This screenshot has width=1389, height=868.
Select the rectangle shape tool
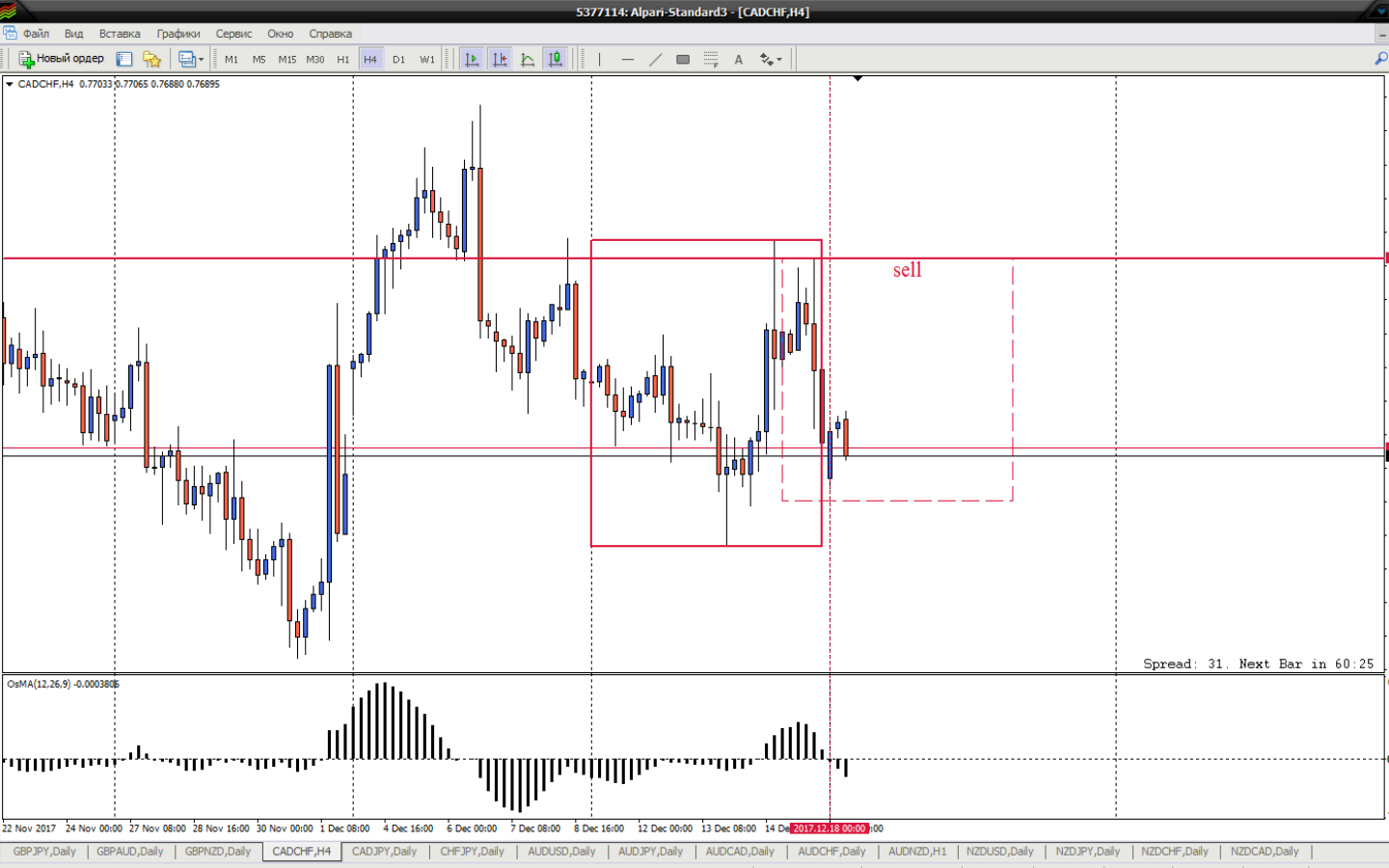(683, 60)
